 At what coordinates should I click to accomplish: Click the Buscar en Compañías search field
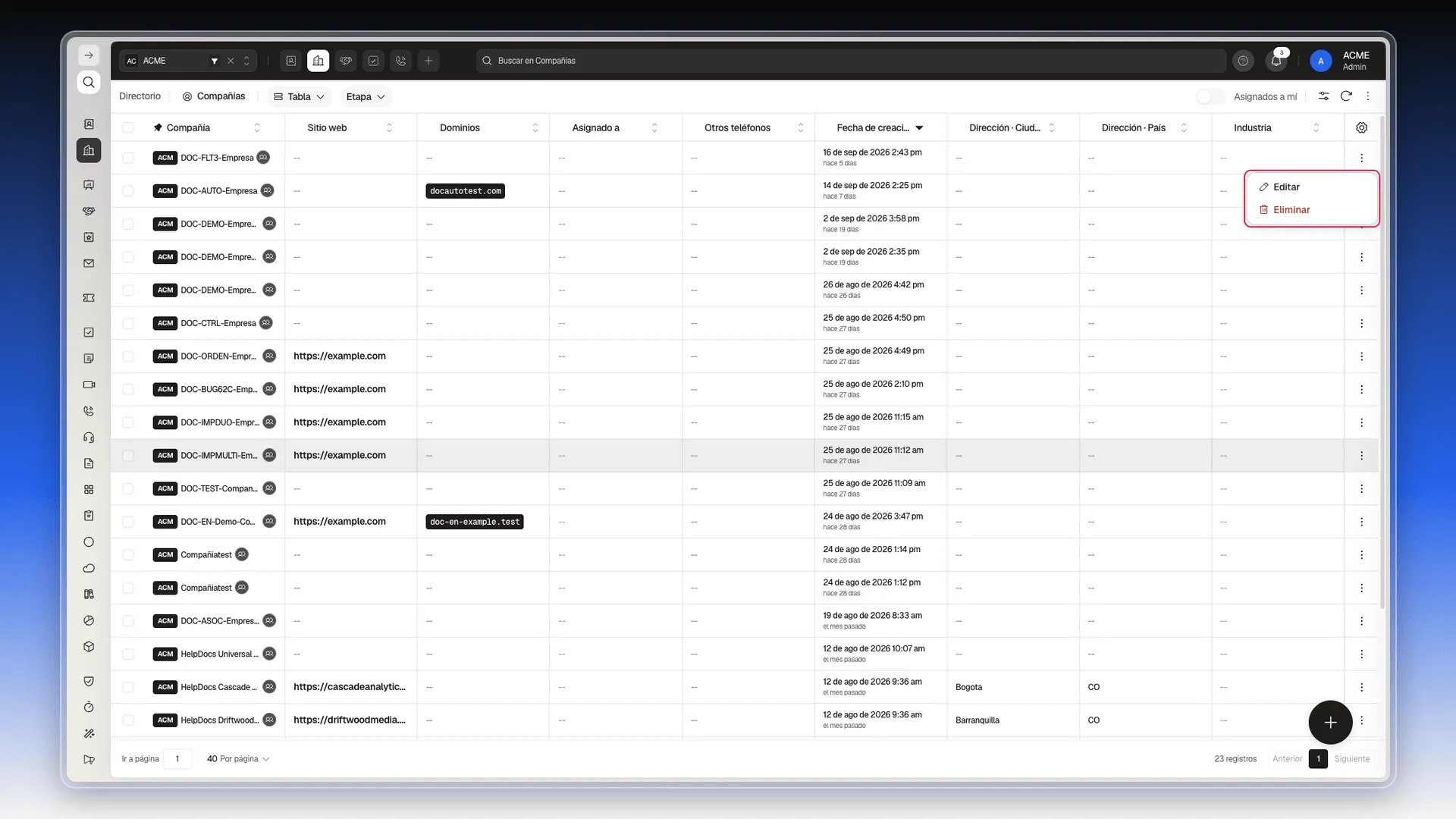tap(851, 61)
